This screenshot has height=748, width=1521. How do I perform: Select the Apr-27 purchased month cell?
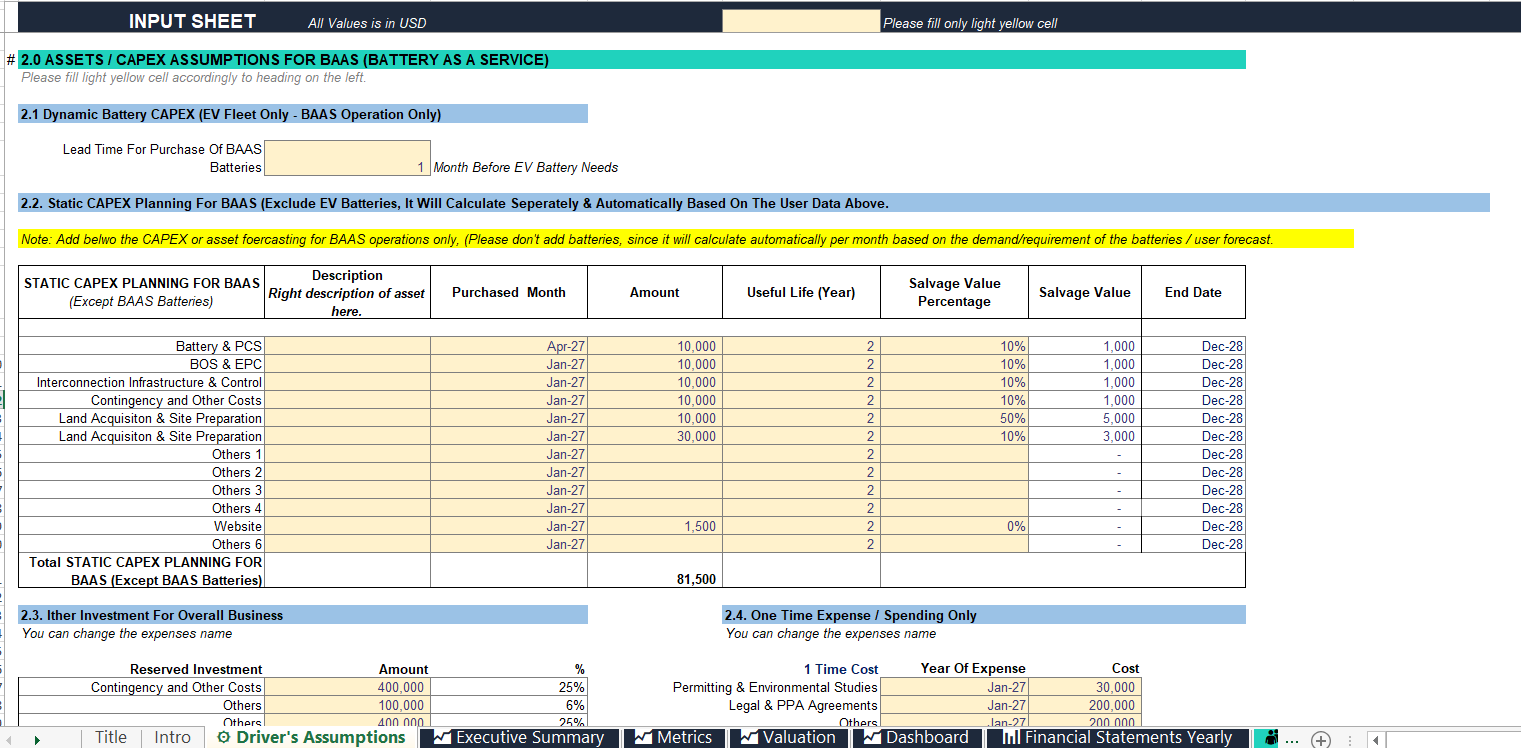tap(509, 346)
